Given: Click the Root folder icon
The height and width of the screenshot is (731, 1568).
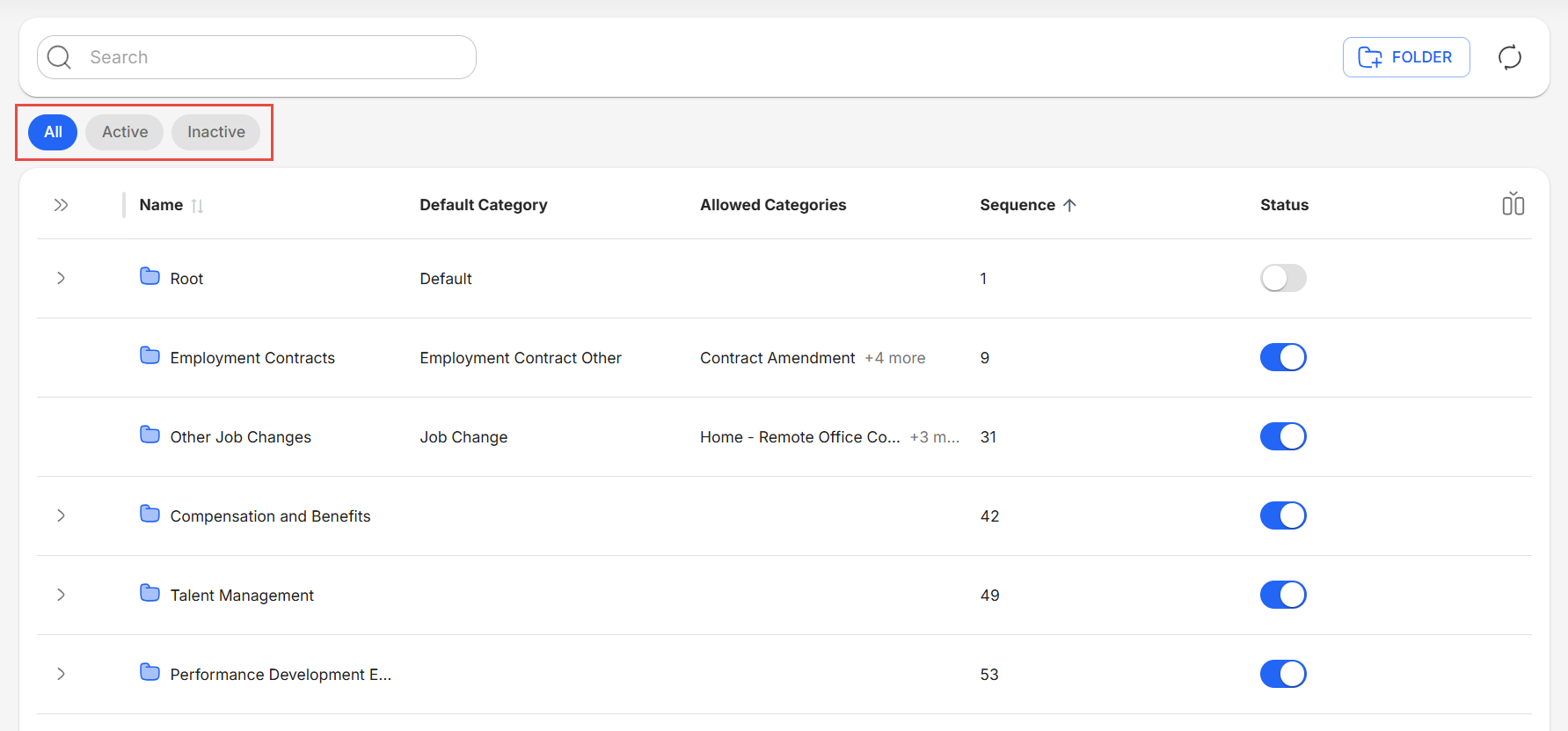Looking at the screenshot, I should [150, 277].
